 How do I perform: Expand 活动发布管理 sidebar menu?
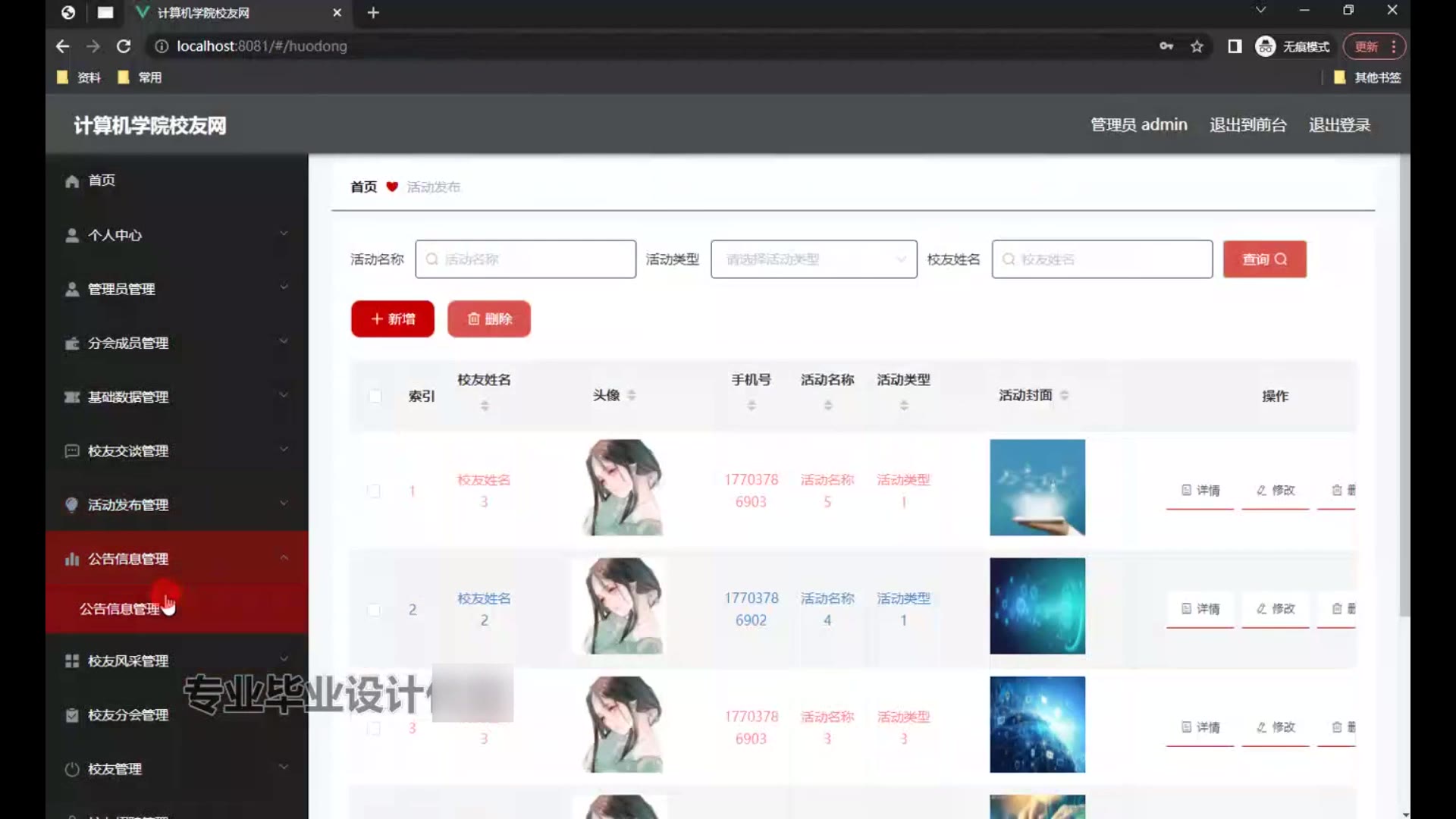284,504
